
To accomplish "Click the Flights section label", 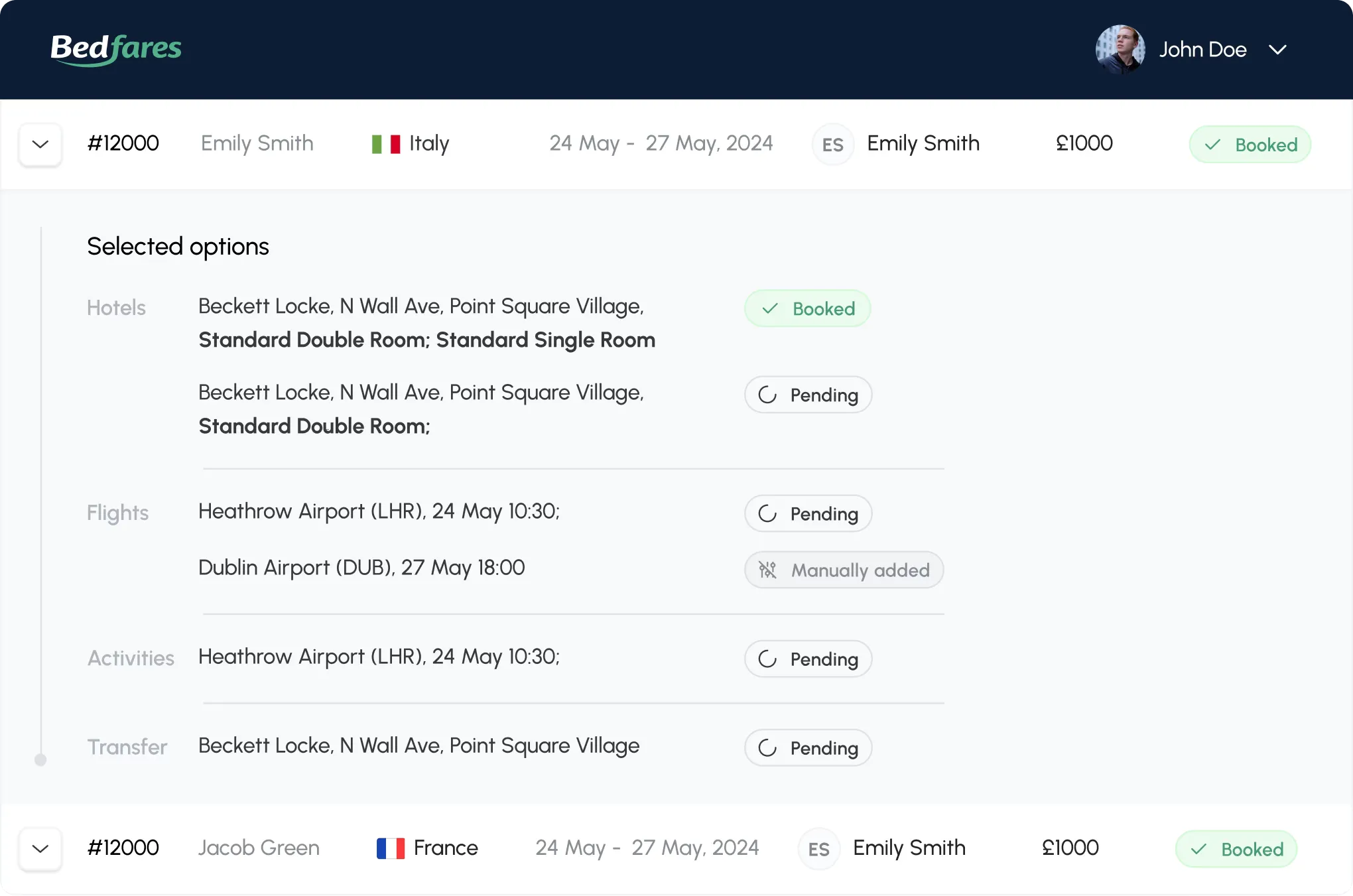I will (117, 513).
